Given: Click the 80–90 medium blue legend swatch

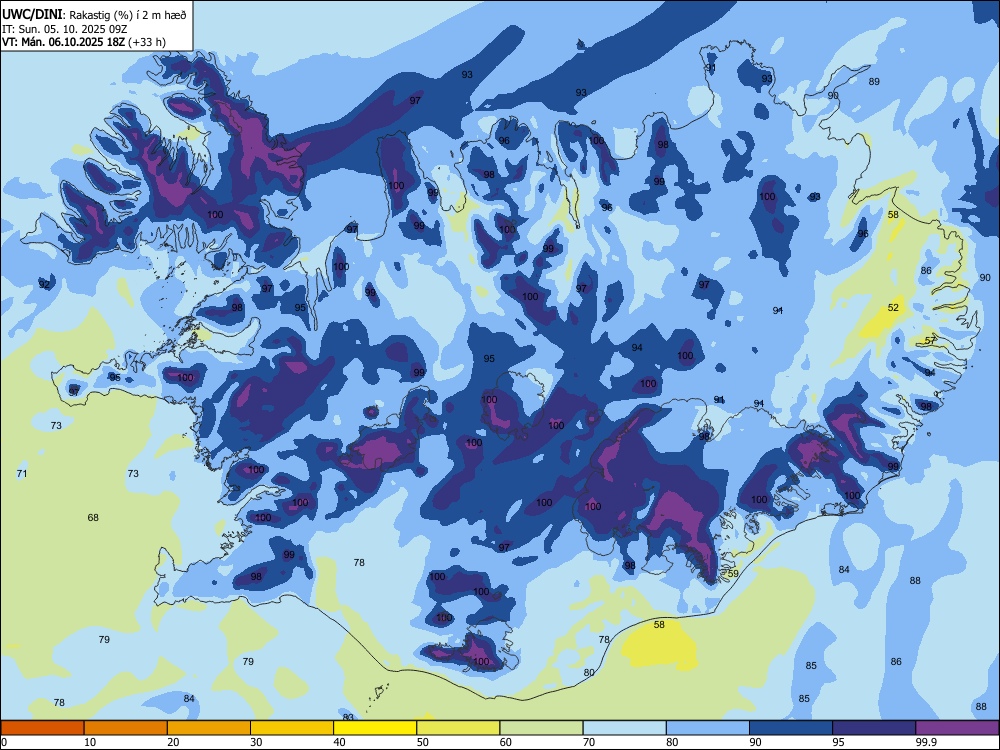Looking at the screenshot, I should click(x=708, y=728).
